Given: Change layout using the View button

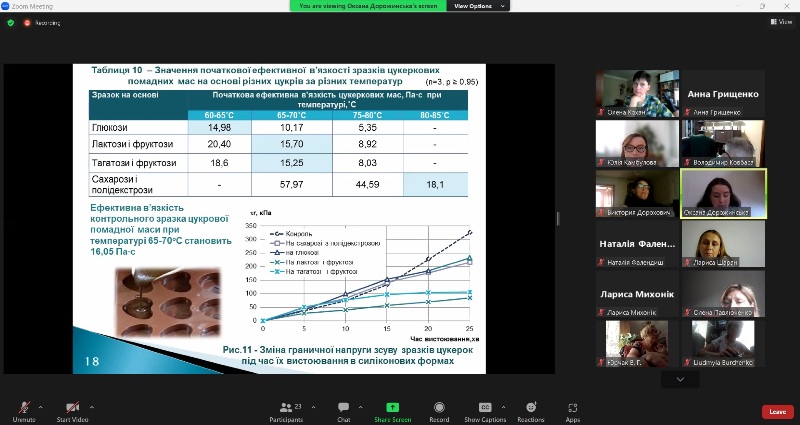Looking at the screenshot, I should tap(781, 22).
